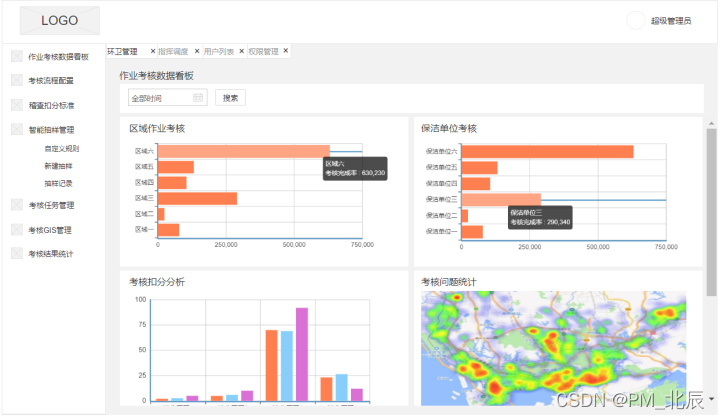Click the 考核扣分分析 panel title
This screenshot has width=720, height=419.
[157, 282]
